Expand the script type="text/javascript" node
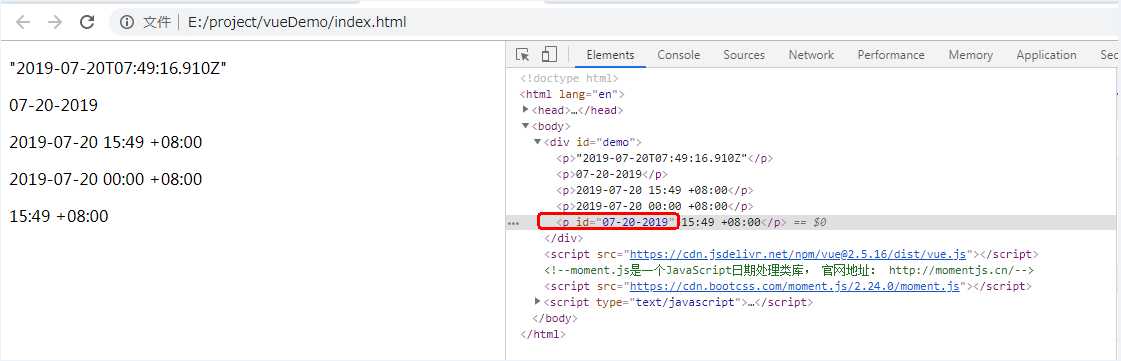This screenshot has width=1121, height=361. (x=538, y=302)
